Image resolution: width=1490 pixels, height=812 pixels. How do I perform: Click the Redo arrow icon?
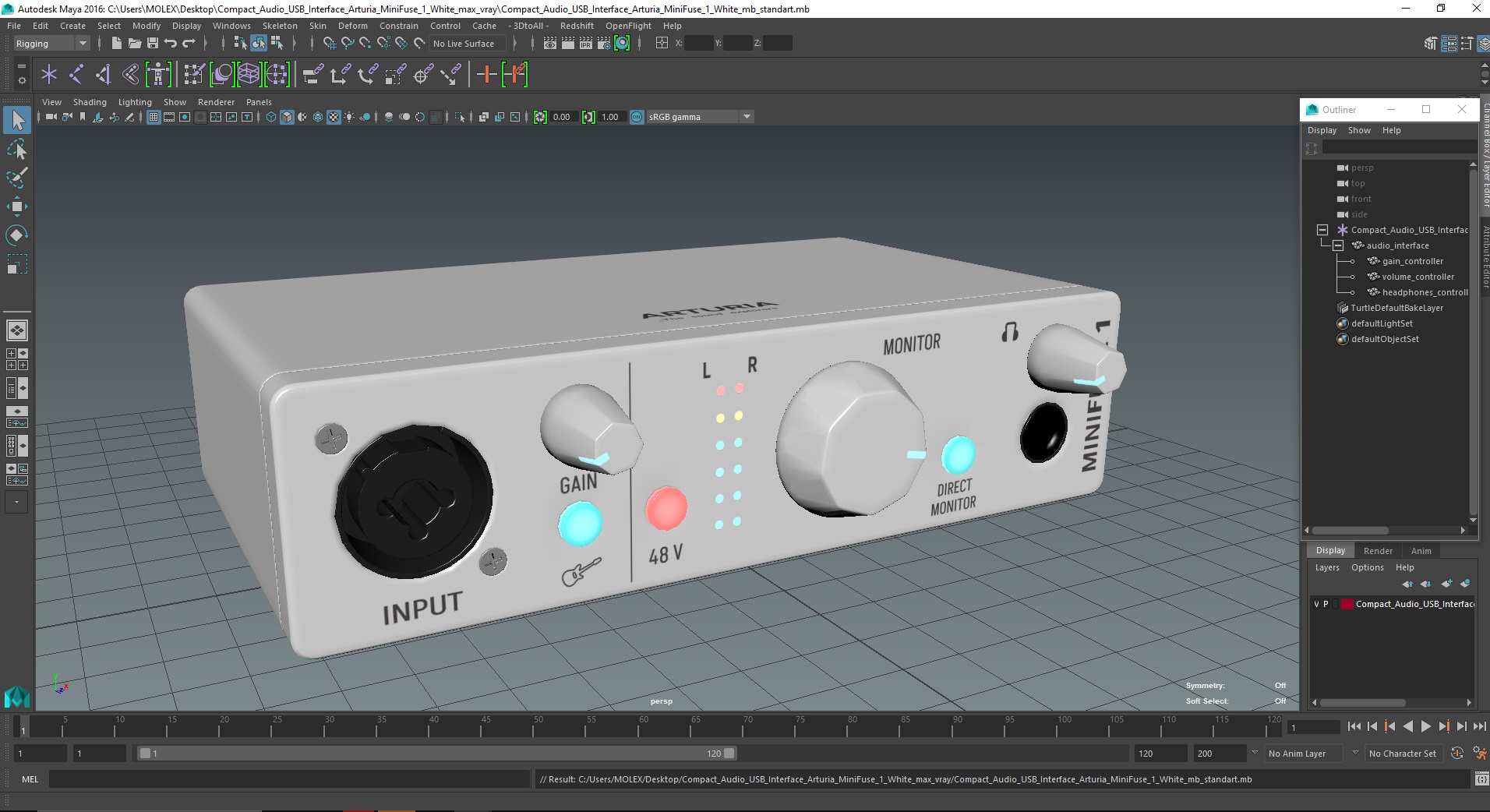click(x=189, y=44)
